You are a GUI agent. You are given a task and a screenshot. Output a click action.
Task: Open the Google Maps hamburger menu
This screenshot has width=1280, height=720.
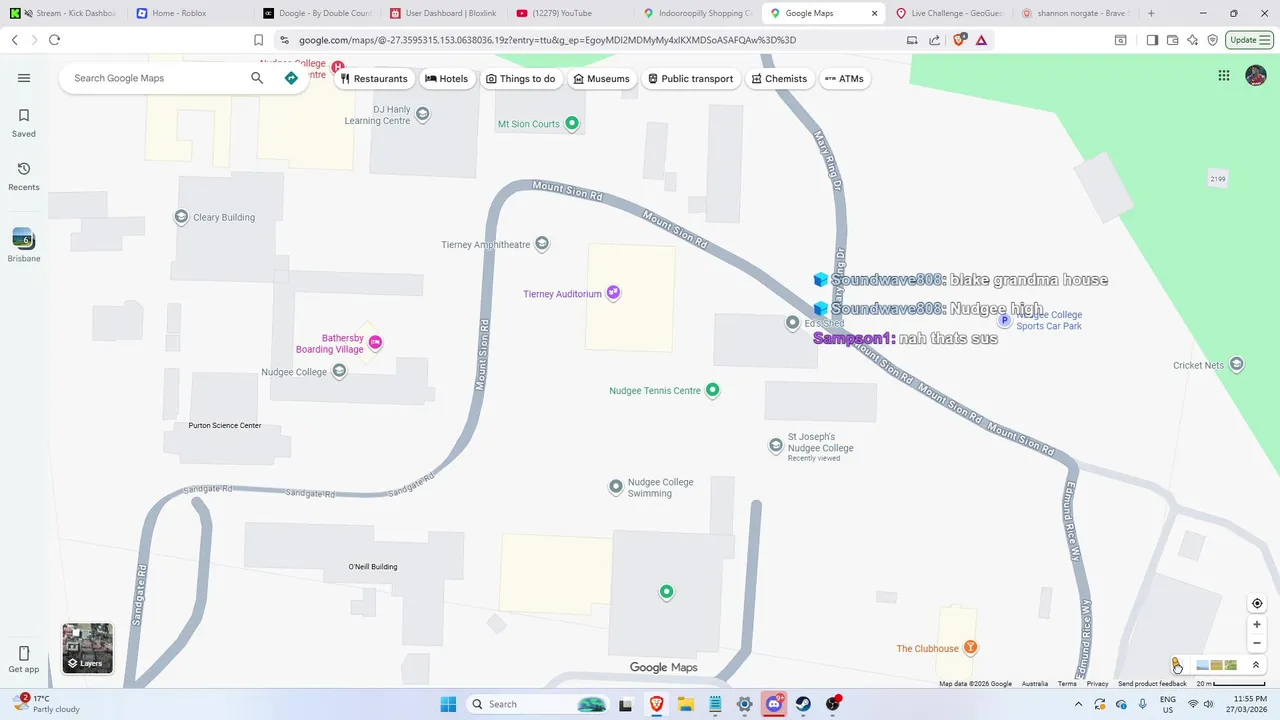[24, 78]
